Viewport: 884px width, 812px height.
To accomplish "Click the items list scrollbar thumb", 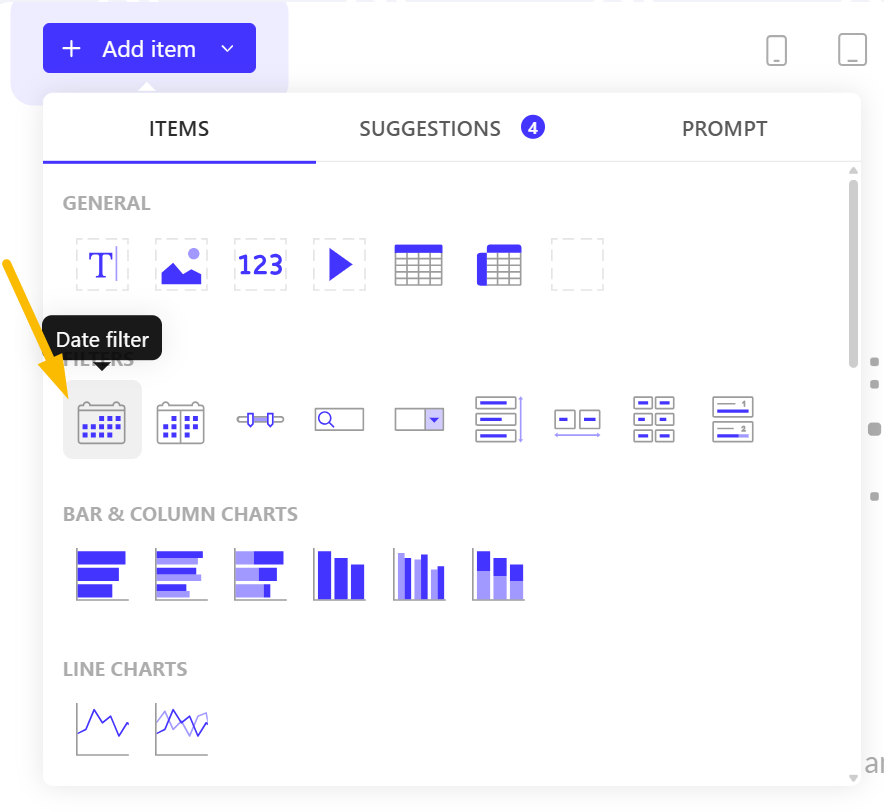I will [x=854, y=274].
